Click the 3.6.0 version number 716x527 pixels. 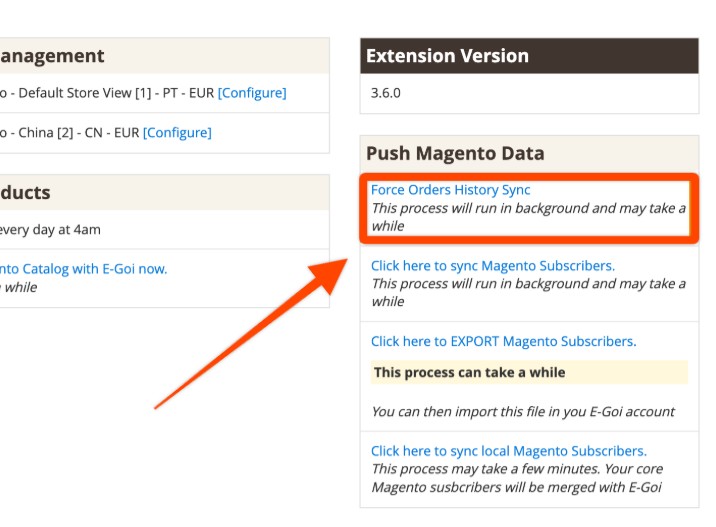386,93
